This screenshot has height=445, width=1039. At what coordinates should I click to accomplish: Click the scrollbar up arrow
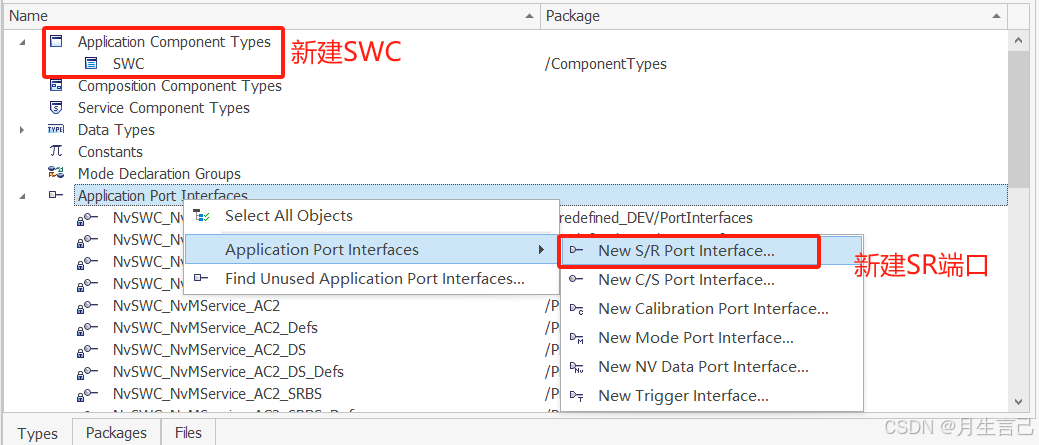click(1018, 41)
